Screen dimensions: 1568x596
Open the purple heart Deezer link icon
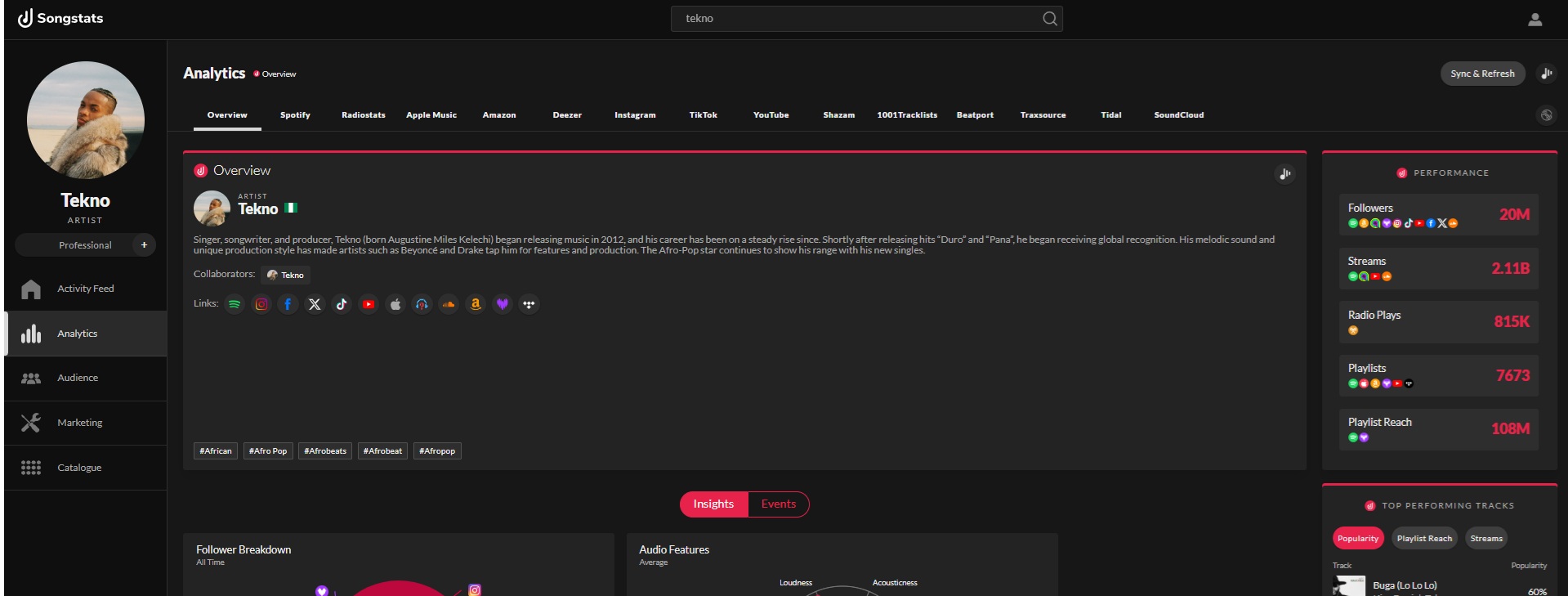click(503, 304)
